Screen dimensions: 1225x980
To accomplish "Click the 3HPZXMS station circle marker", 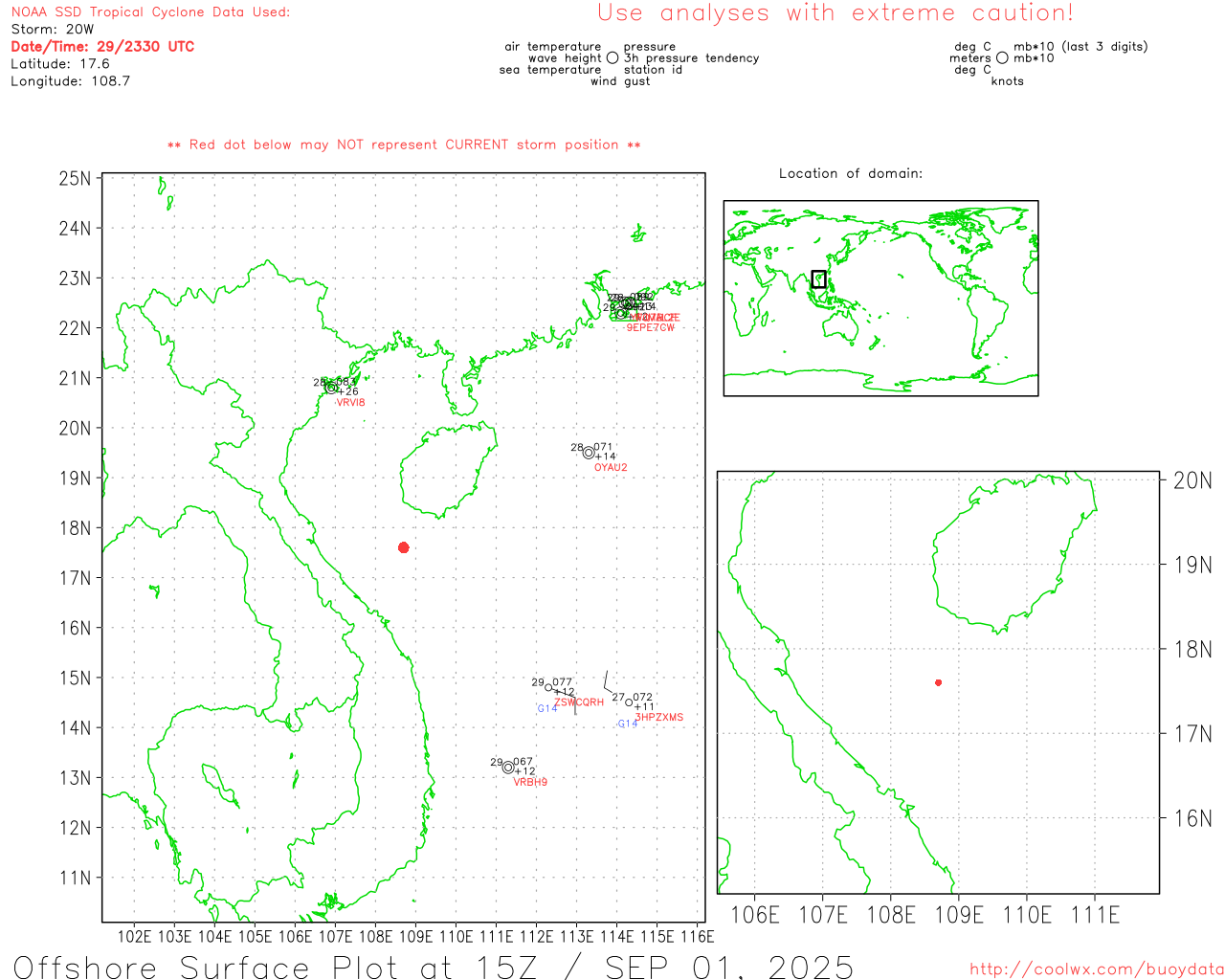I will point(629,702).
